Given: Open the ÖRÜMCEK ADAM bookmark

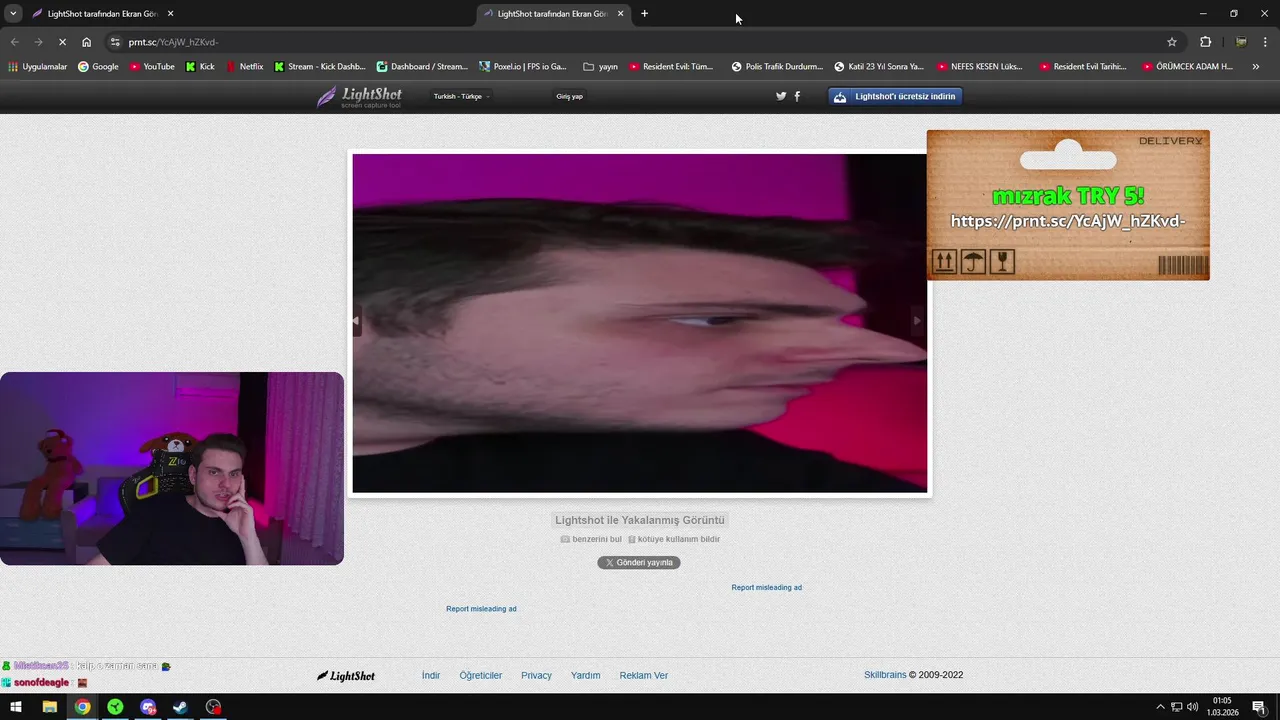Looking at the screenshot, I should [x=1188, y=67].
